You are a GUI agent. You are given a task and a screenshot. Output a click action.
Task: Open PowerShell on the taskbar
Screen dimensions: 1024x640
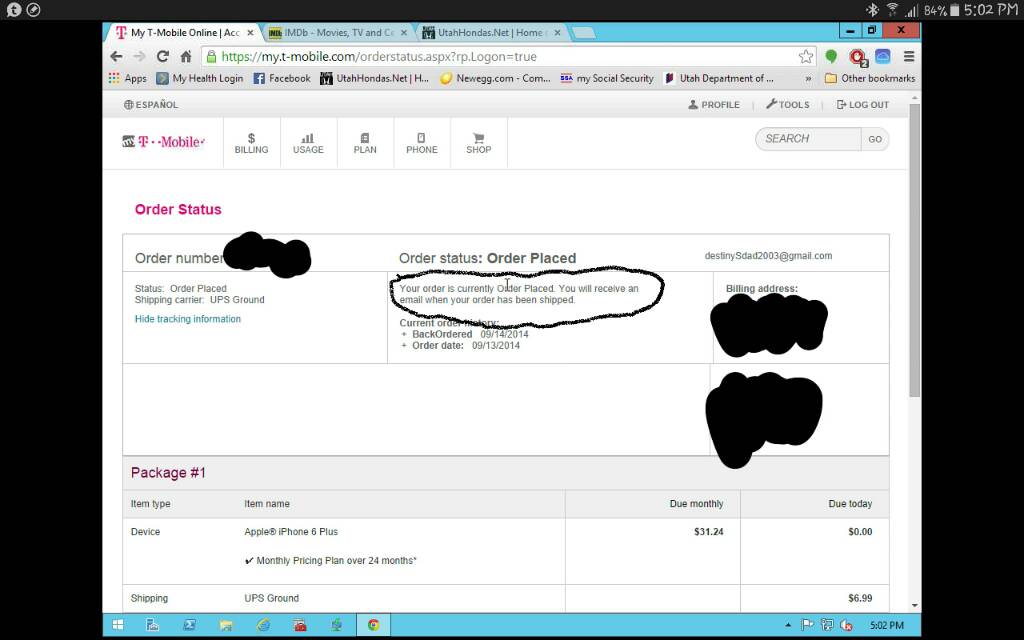(x=189, y=625)
